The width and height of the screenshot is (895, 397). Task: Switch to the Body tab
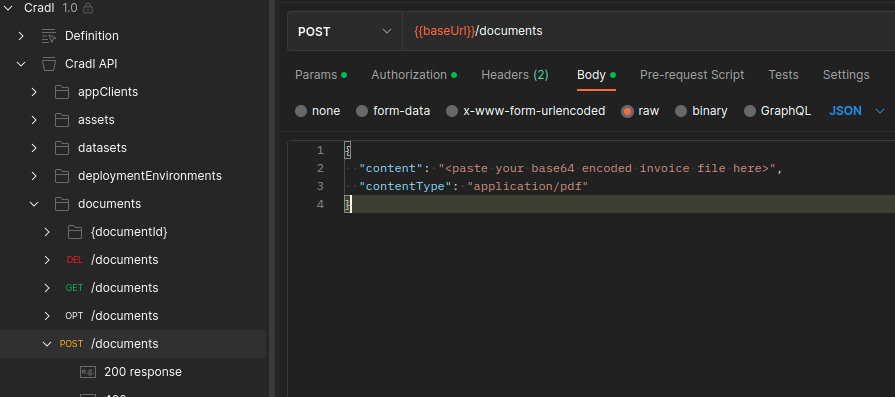596,75
